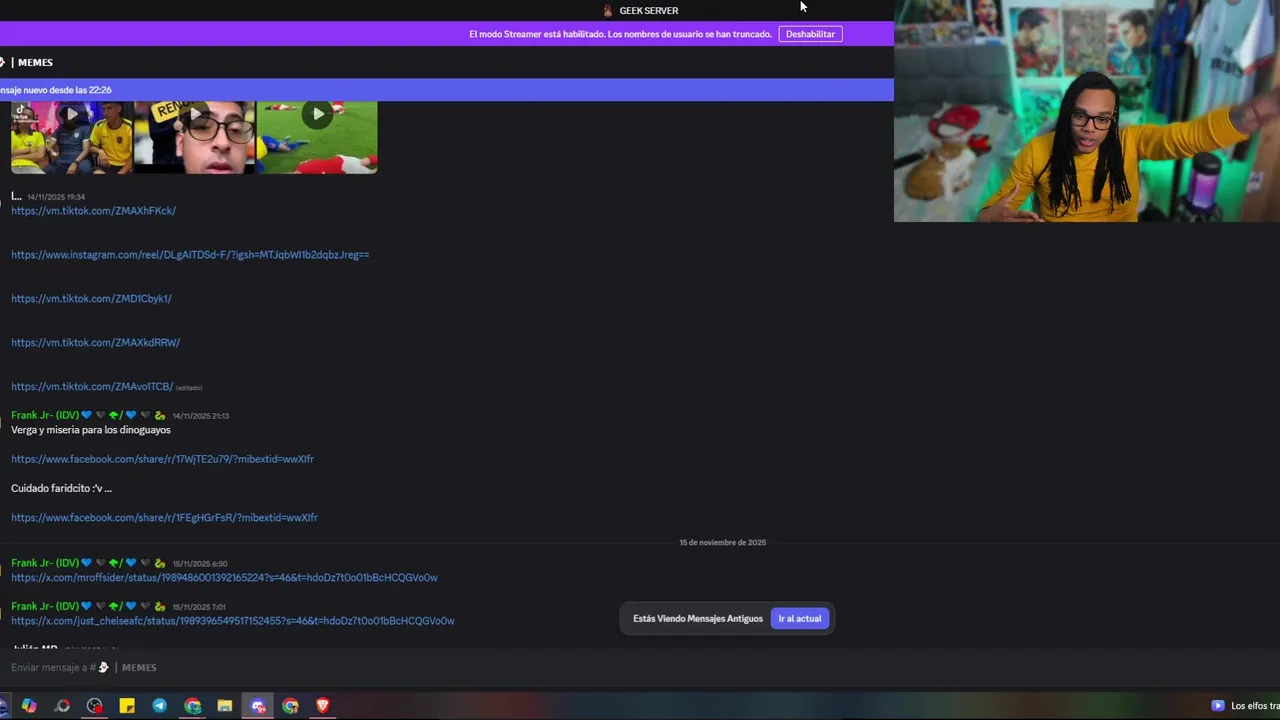
Task: Open OBS Studio from the taskbar
Action: pos(95,706)
